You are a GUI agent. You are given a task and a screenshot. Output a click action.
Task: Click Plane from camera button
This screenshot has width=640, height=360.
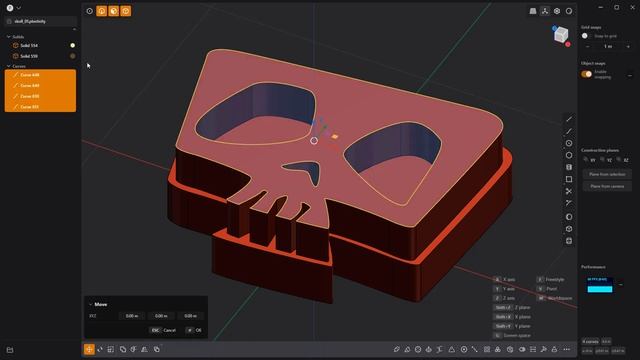[607, 186]
